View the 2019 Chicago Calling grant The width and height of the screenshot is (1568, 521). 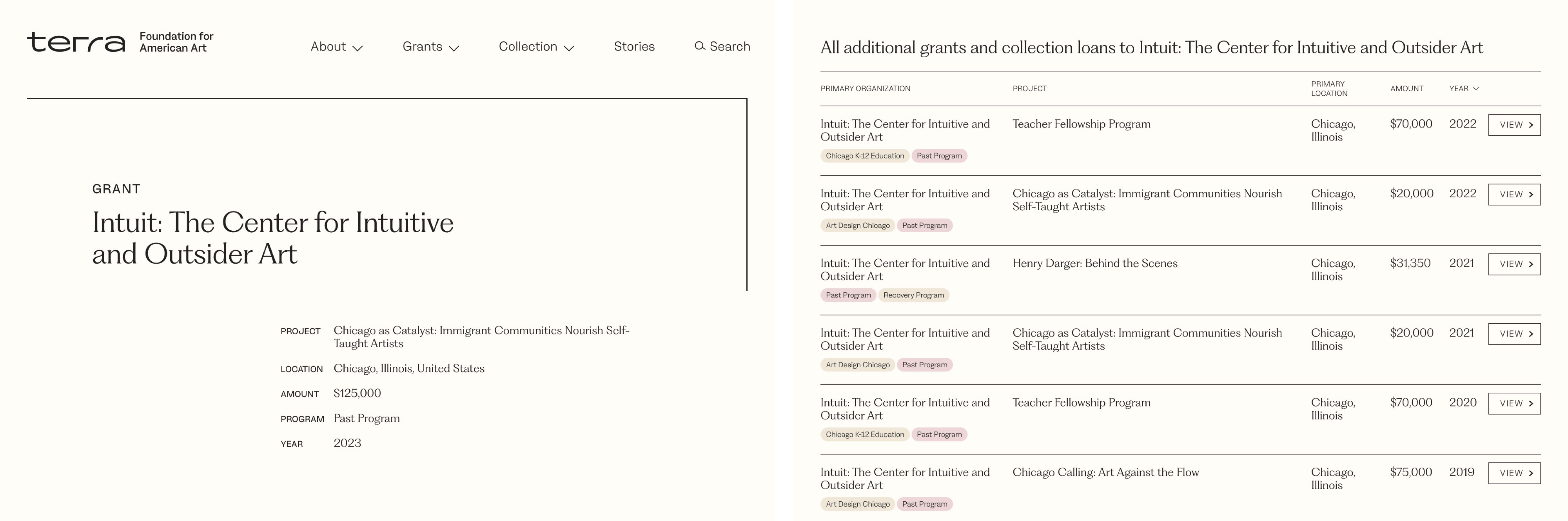point(1514,474)
